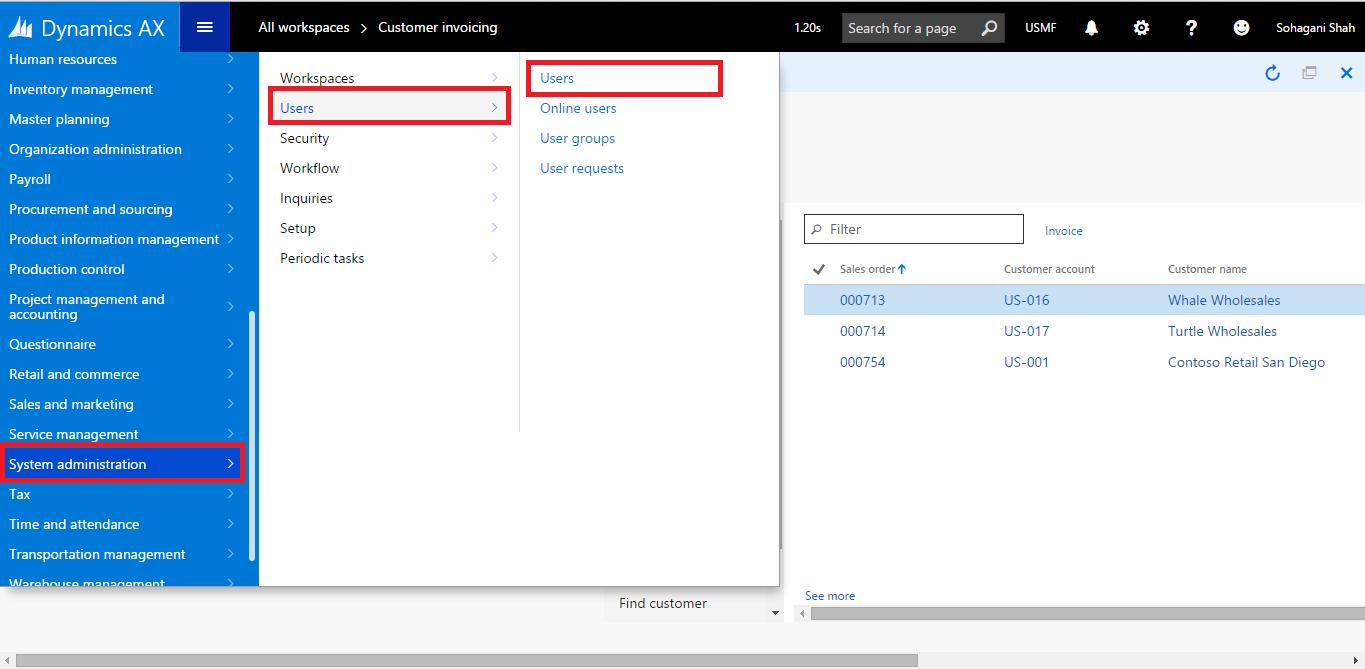1365x669 pixels.
Task: Expand Periodic tasks submenu
Action: point(389,258)
